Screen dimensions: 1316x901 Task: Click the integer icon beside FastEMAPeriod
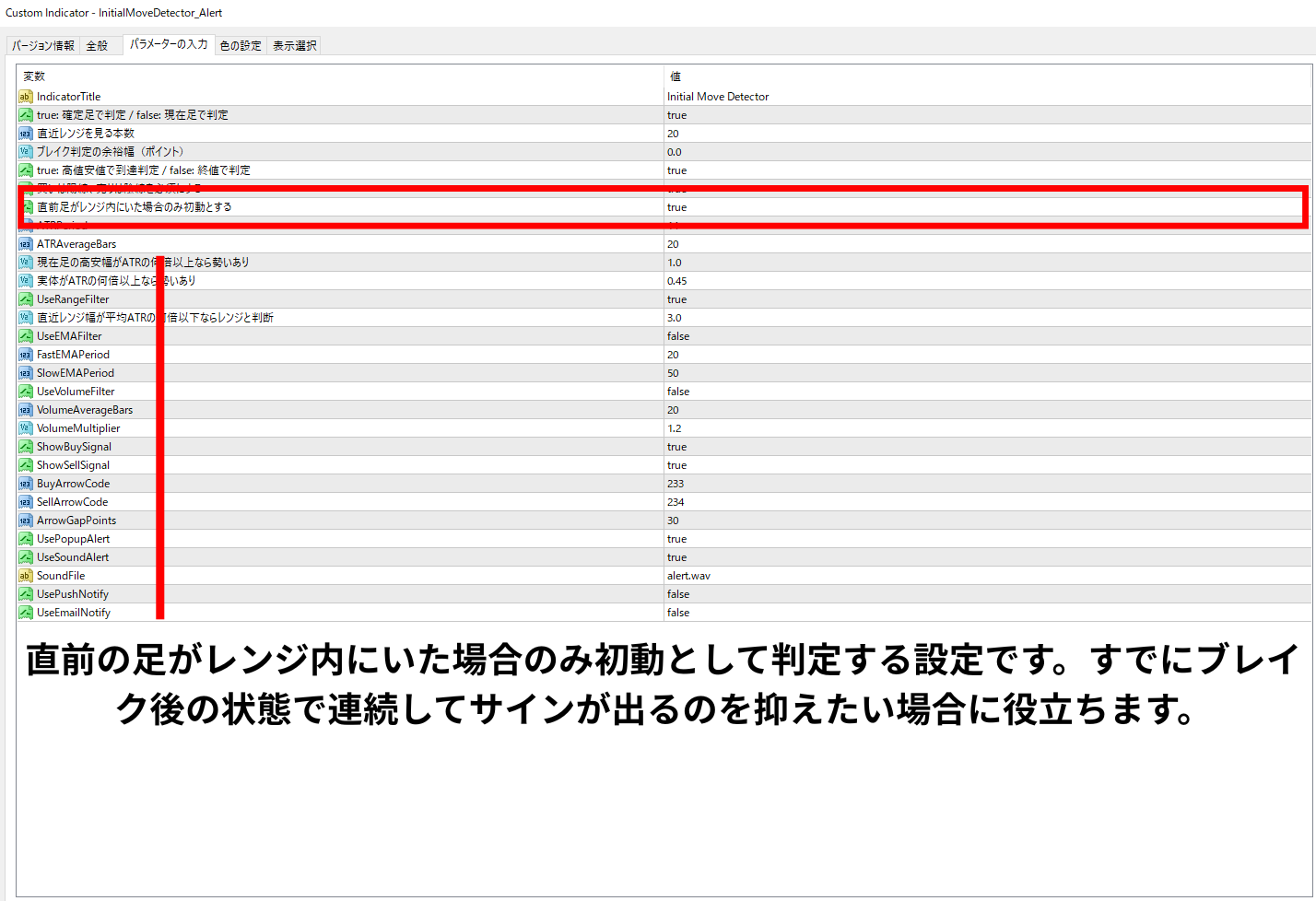(26, 355)
